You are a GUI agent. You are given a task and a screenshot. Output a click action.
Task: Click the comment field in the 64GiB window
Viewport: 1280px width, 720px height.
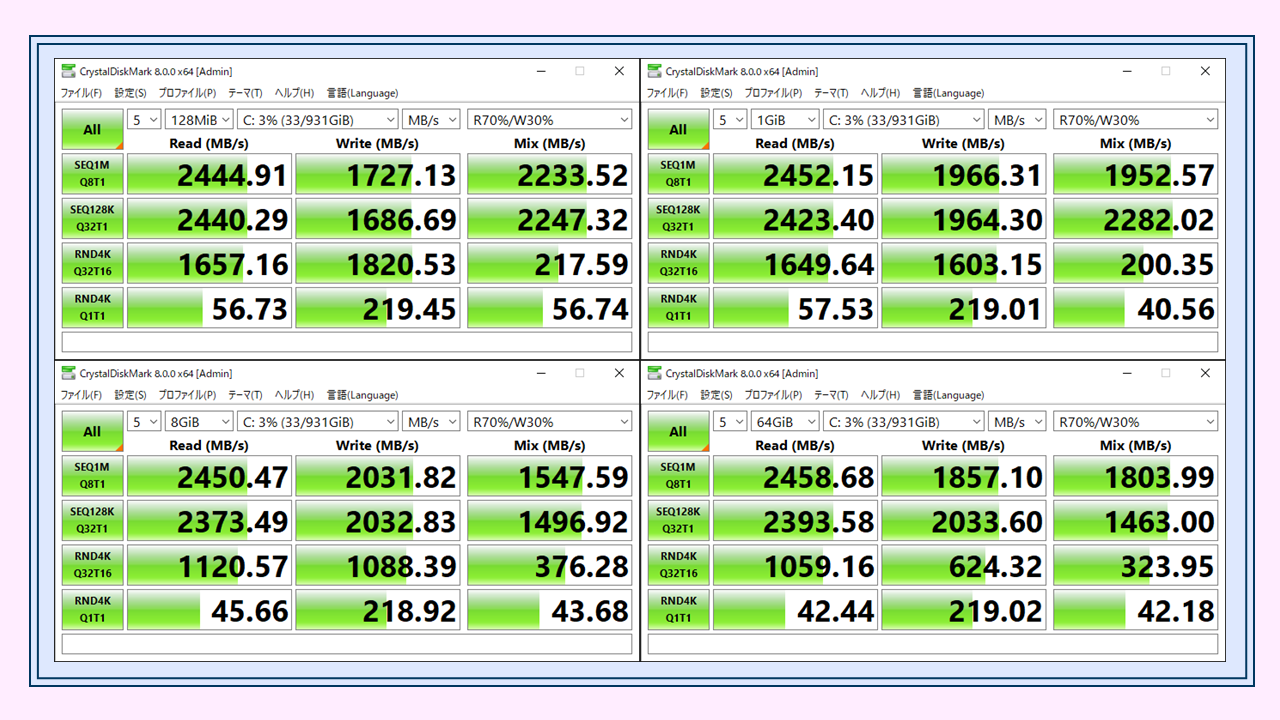click(x=933, y=644)
